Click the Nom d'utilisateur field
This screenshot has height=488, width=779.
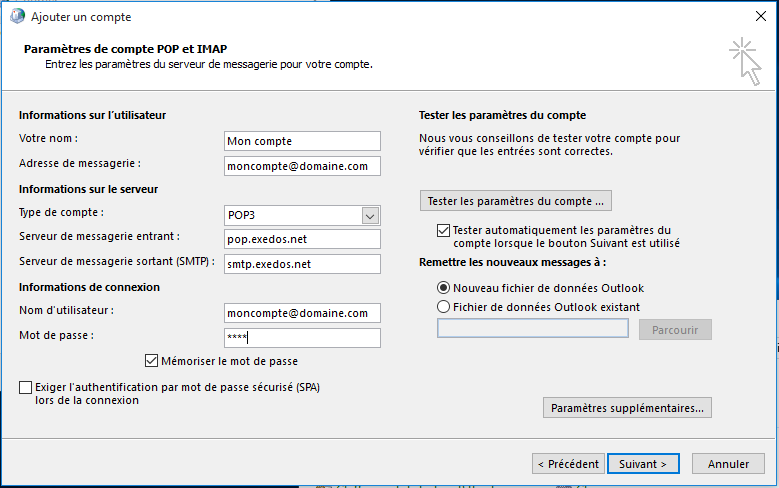click(302, 313)
